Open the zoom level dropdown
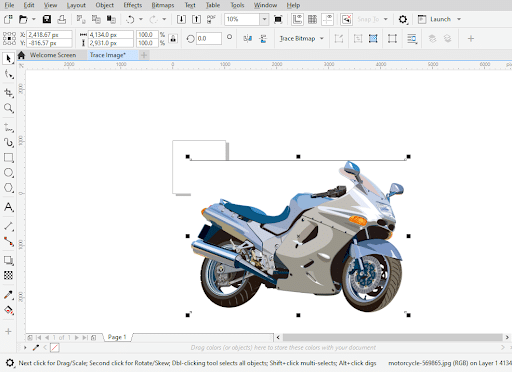Image resolution: width=512 pixels, height=372 pixels. (264, 19)
